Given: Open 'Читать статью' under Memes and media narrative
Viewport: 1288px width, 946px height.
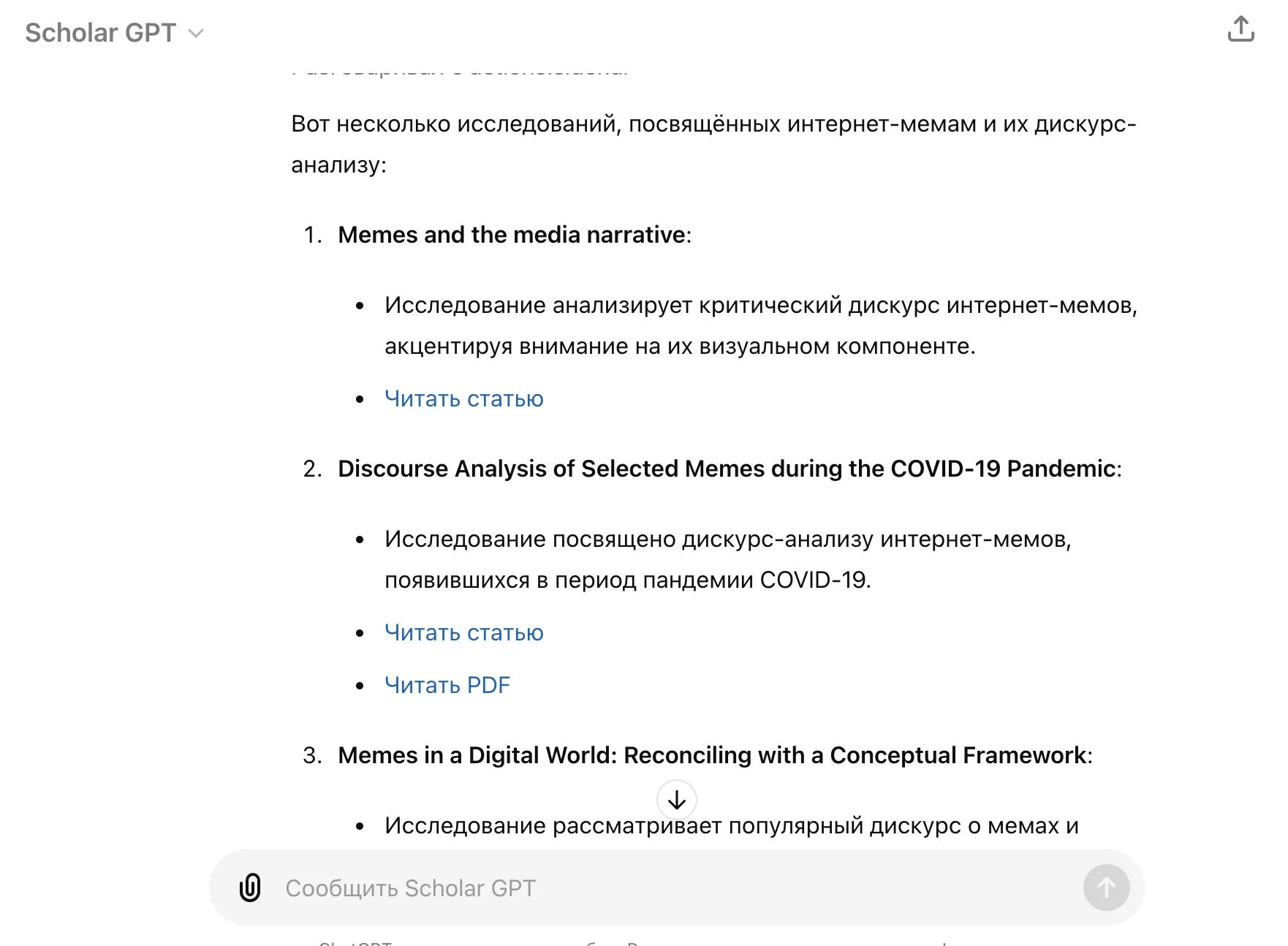Looking at the screenshot, I should pos(463,399).
